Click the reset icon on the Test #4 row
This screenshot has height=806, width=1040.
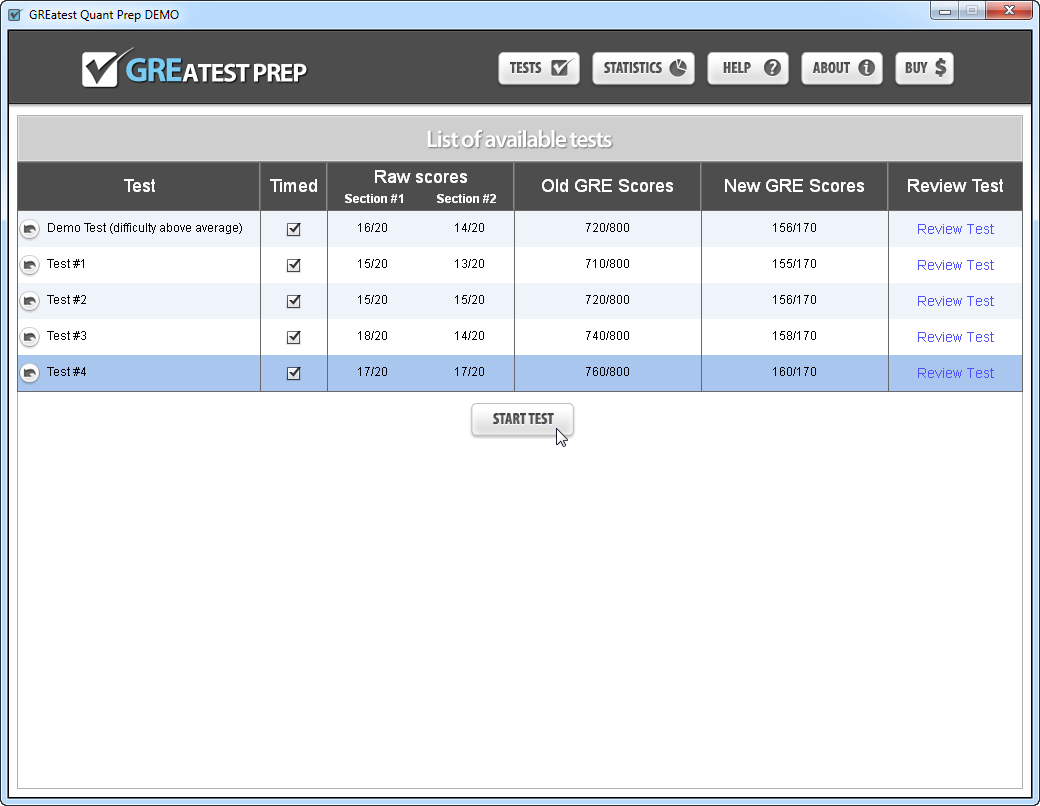pos(30,373)
